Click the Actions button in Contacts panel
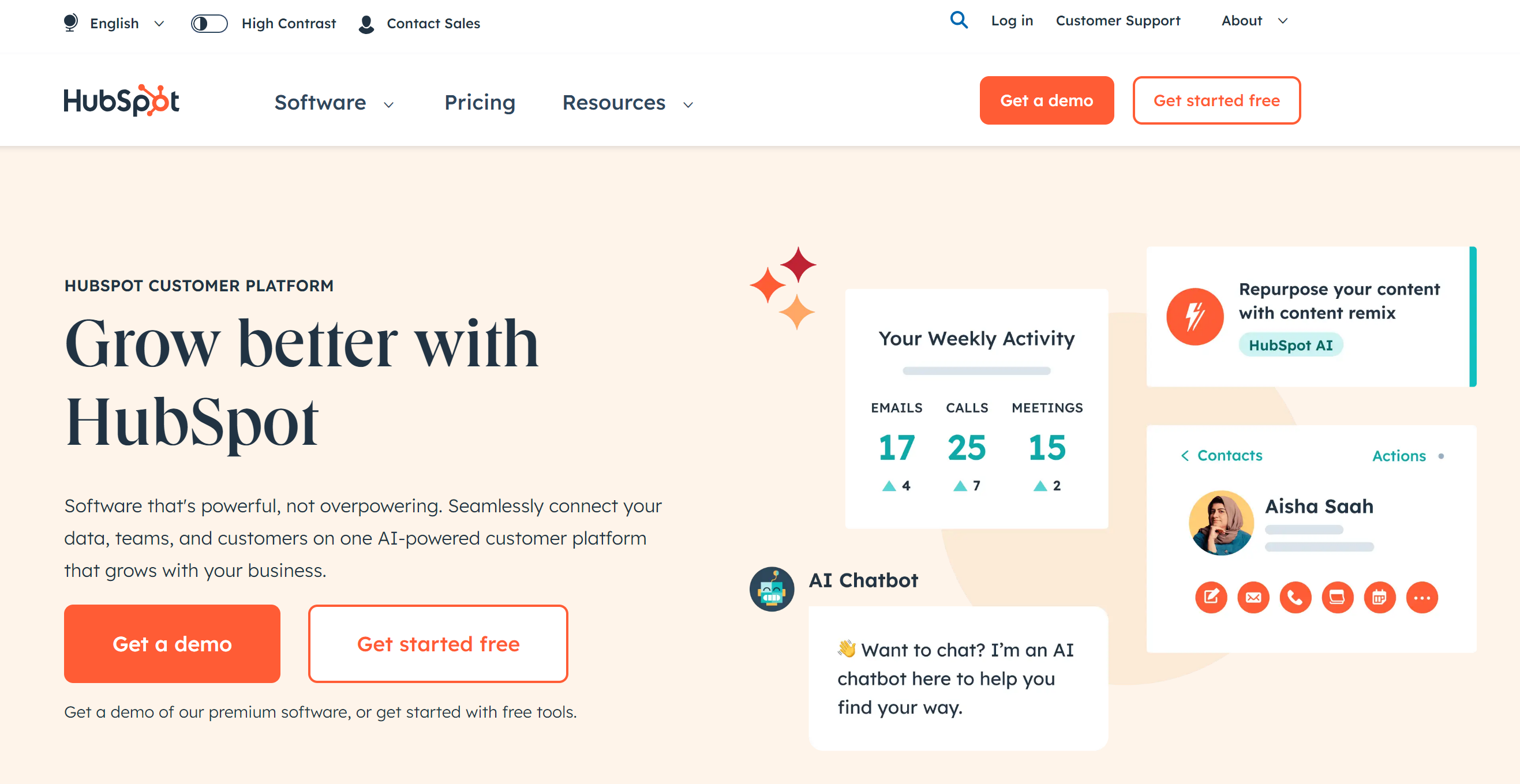Image resolution: width=1520 pixels, height=784 pixels. coord(1399,456)
